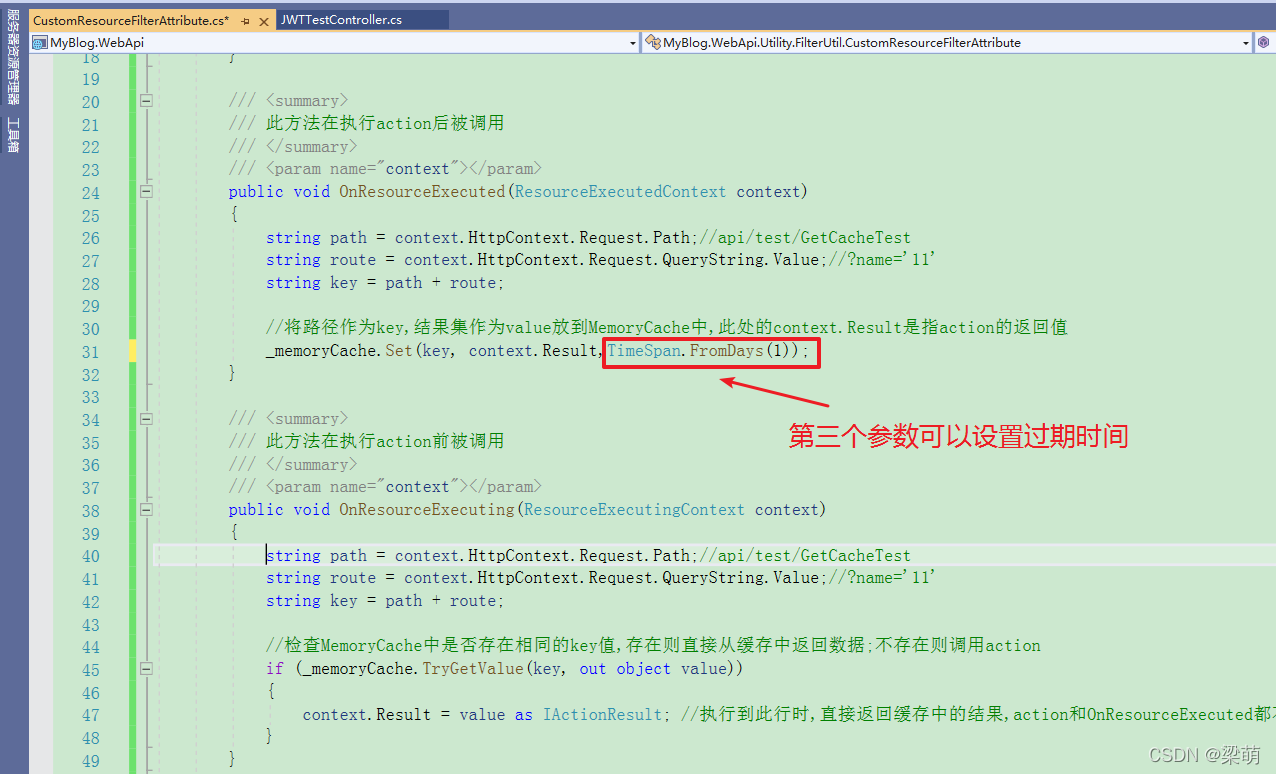
Task: Open the CustomResourceFilterAttribute member navigation dropdown
Action: point(1246,42)
